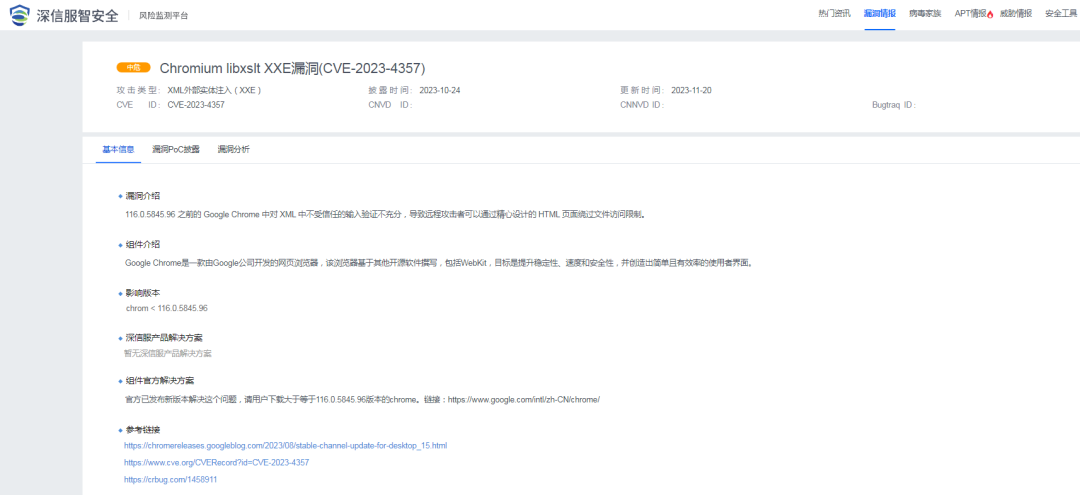
Task: Click the 组件官方解决方案 heading
Action: [x=160, y=381]
